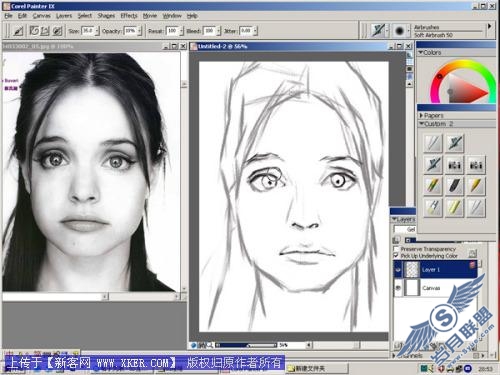
Task: Select the Canvas layer row
Action: coord(435,288)
